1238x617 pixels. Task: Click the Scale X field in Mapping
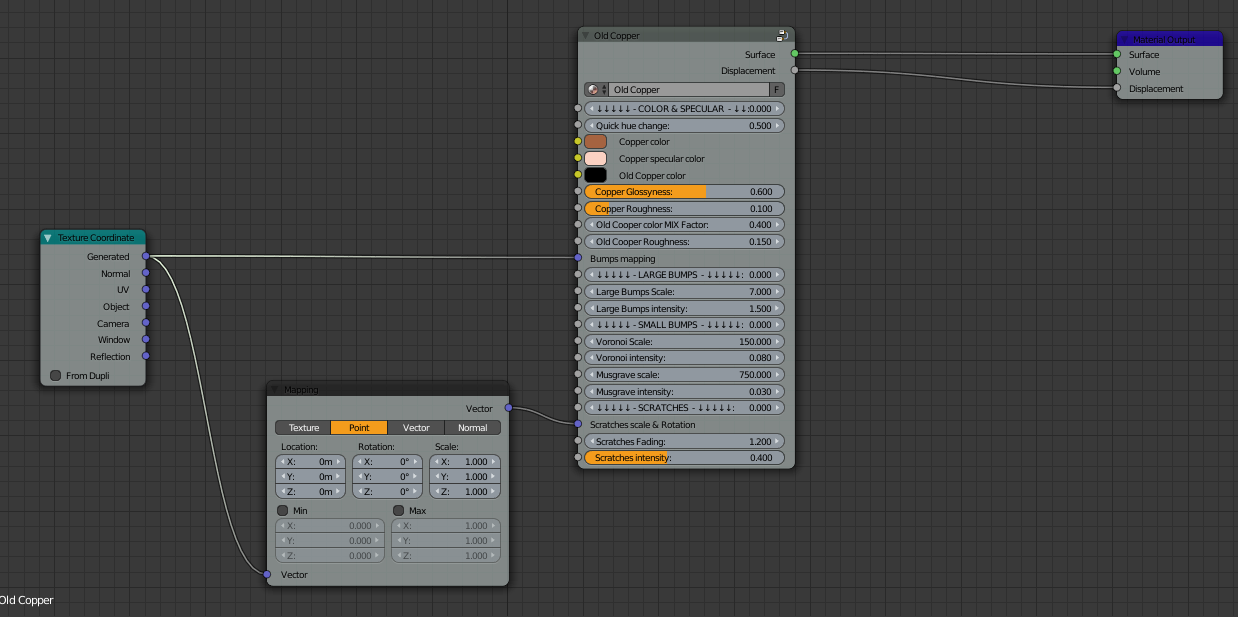pyautogui.click(x=465, y=462)
